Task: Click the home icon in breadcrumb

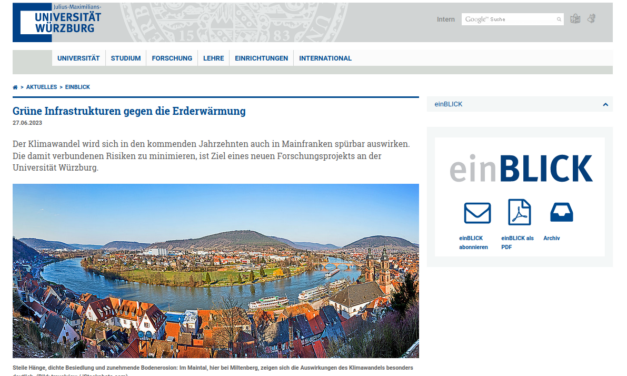Action: pos(15,87)
